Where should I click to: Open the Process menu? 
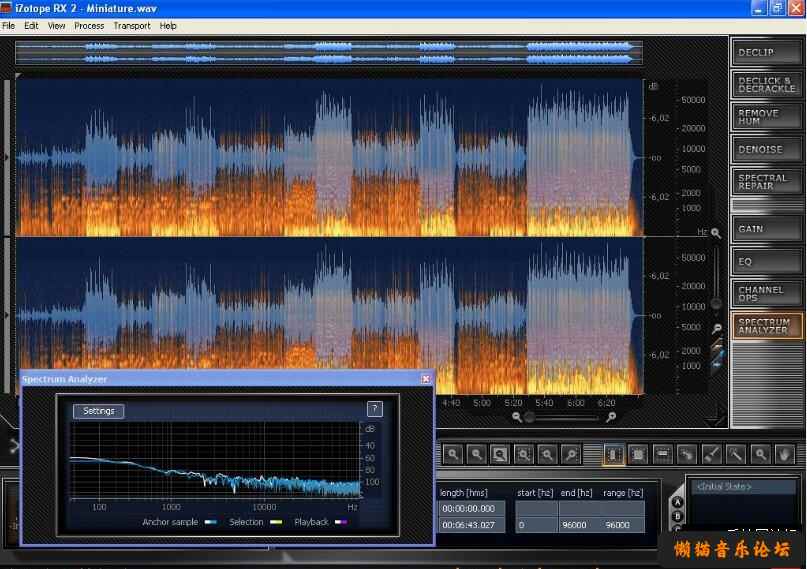tap(89, 26)
